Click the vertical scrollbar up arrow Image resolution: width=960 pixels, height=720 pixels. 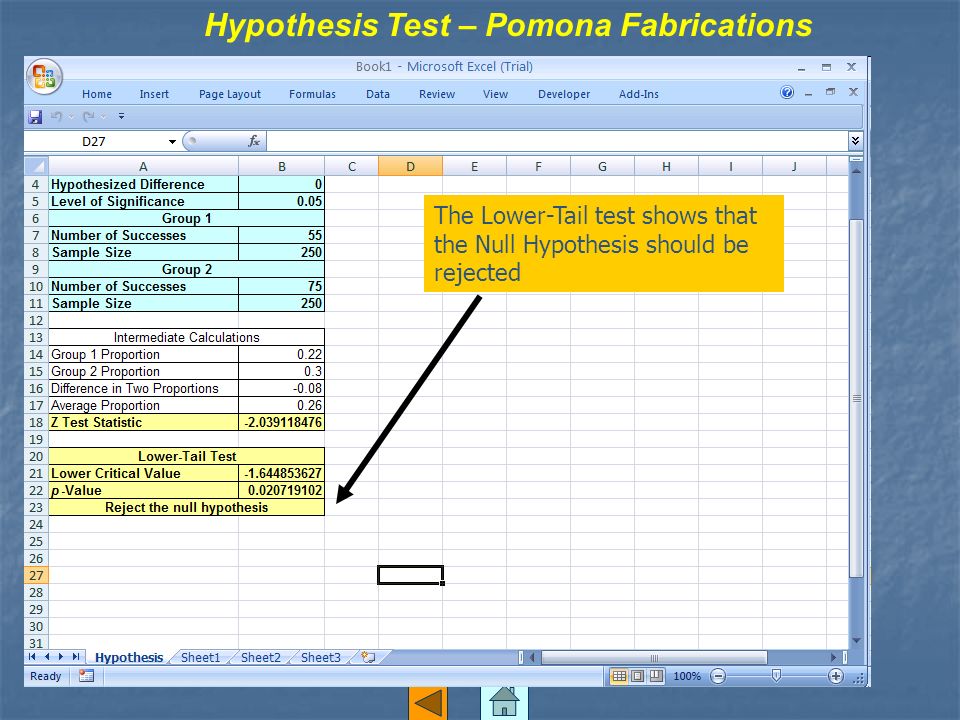[x=857, y=170]
